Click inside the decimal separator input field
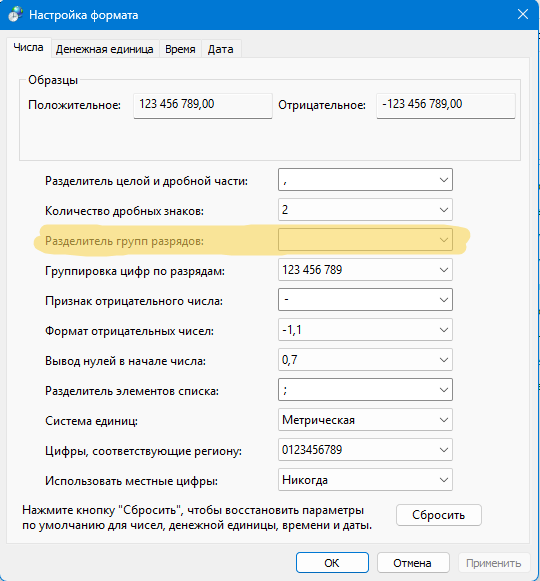Screen dimensions: 540x581 point(357,180)
